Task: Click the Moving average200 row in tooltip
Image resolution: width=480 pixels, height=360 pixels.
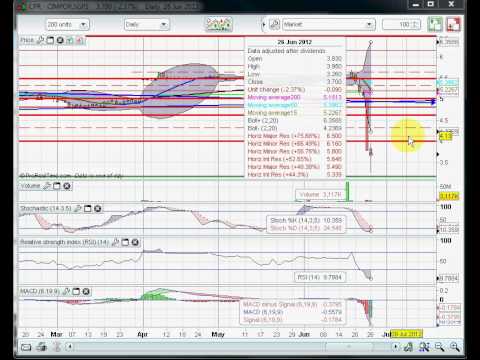Action: coord(295,97)
